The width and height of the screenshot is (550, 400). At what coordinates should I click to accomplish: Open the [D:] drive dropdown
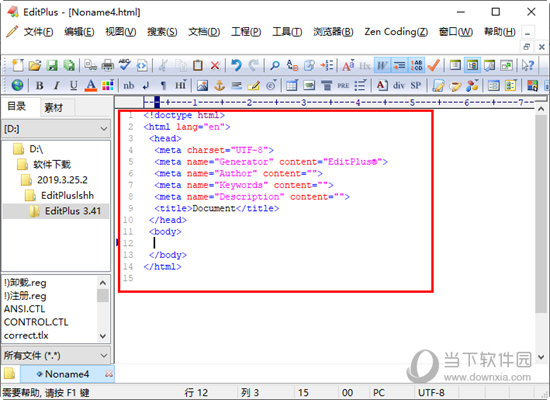point(56,129)
